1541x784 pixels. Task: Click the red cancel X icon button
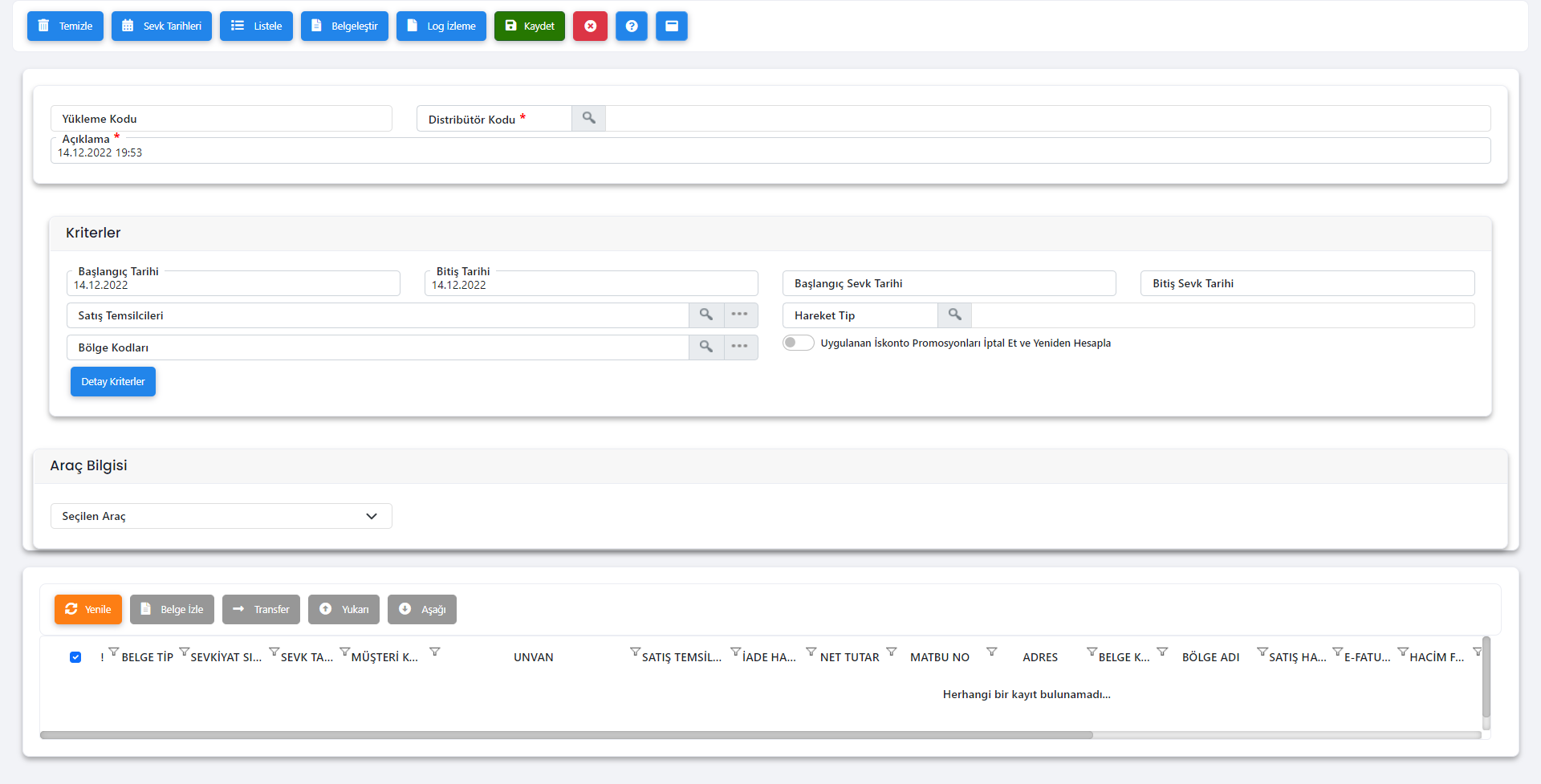click(590, 26)
